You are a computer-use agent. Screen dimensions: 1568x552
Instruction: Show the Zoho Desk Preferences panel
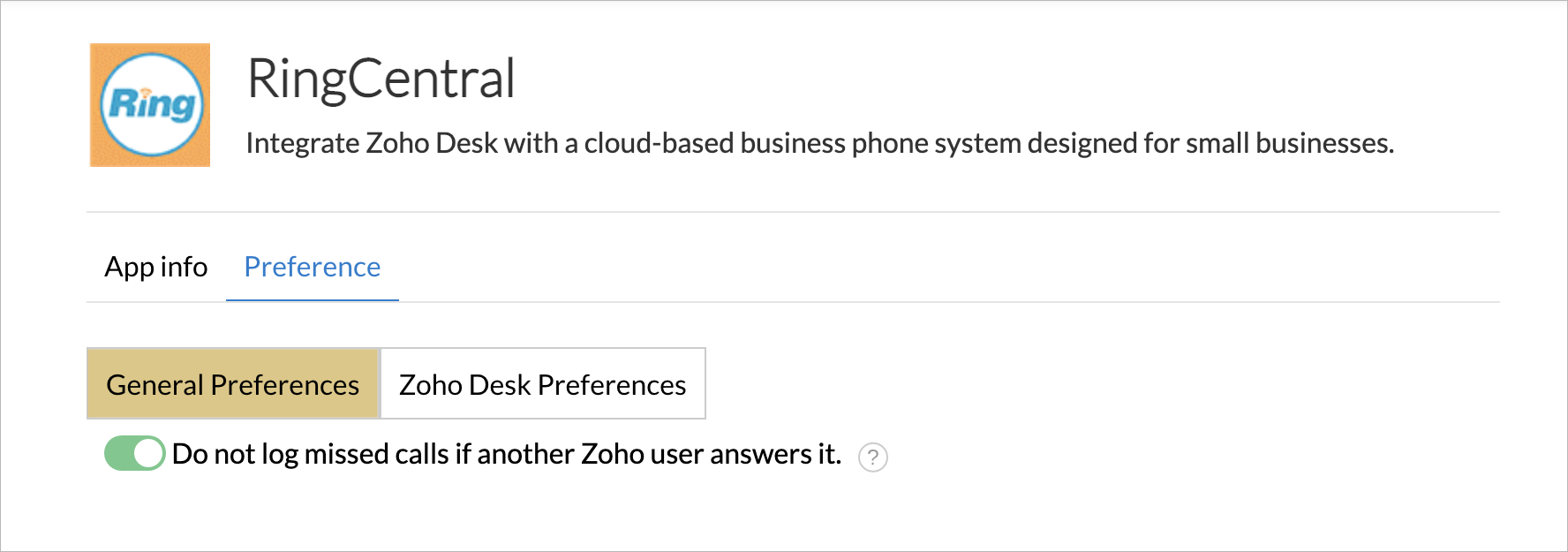tap(542, 384)
